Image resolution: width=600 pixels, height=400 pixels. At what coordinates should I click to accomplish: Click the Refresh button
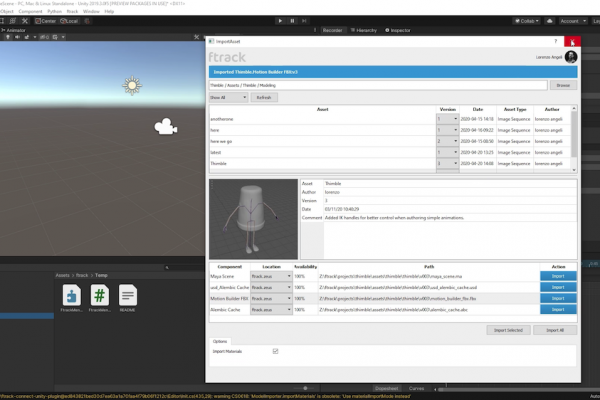click(x=264, y=98)
